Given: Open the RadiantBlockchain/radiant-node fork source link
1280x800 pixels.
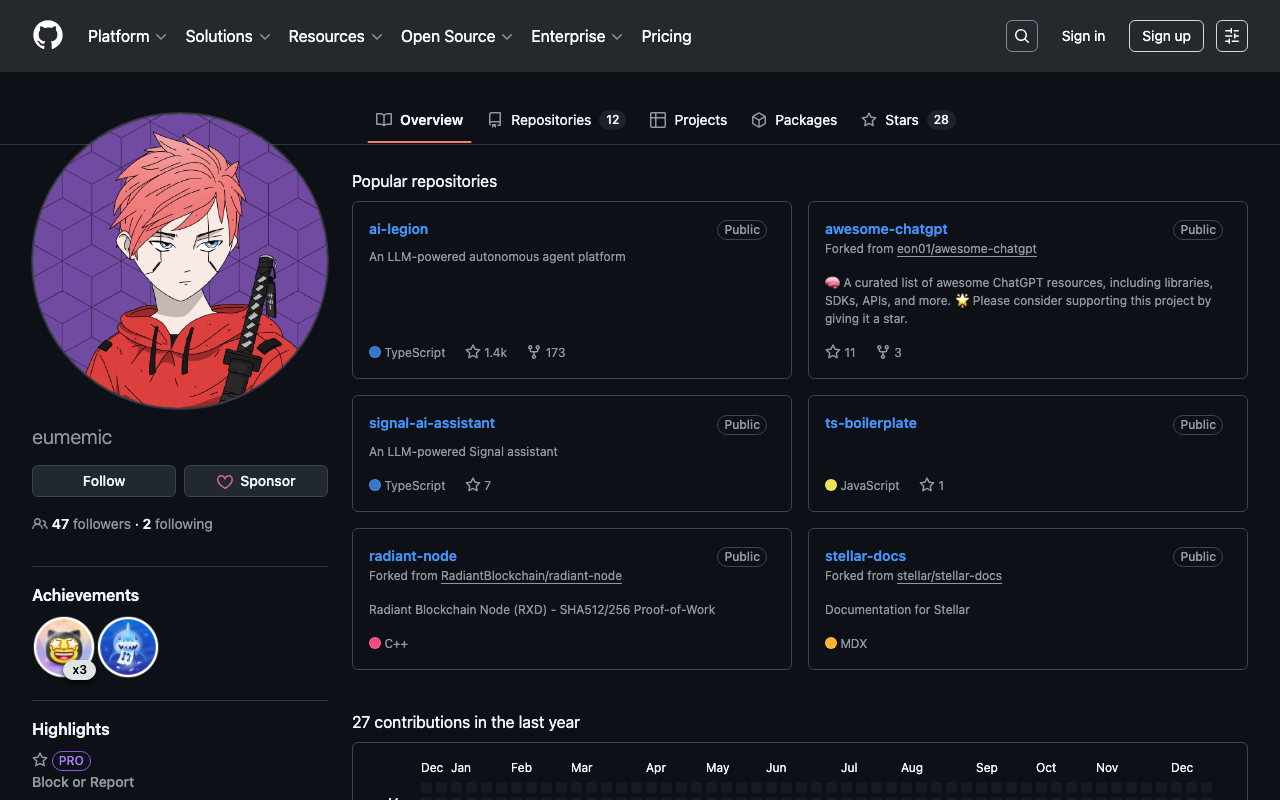Looking at the screenshot, I should [x=531, y=576].
